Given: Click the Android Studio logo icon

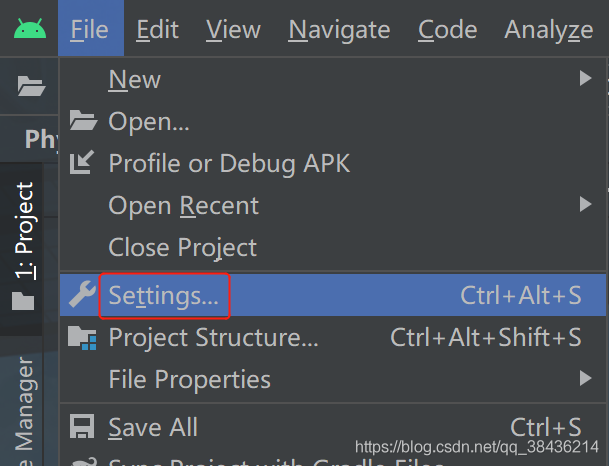Looking at the screenshot, I should pyautogui.click(x=30, y=29).
